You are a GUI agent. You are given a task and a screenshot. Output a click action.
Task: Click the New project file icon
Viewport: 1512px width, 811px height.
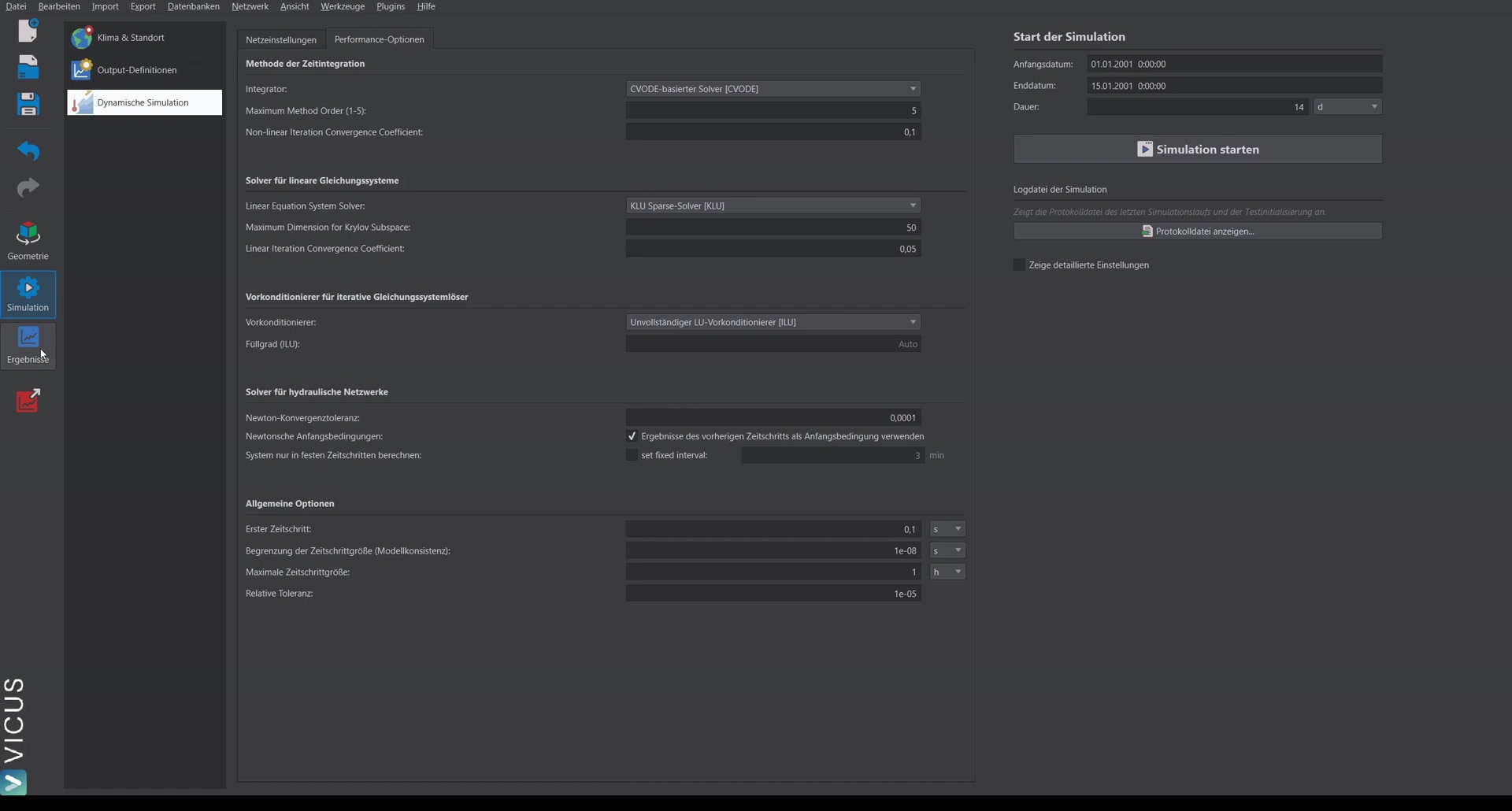(28, 30)
